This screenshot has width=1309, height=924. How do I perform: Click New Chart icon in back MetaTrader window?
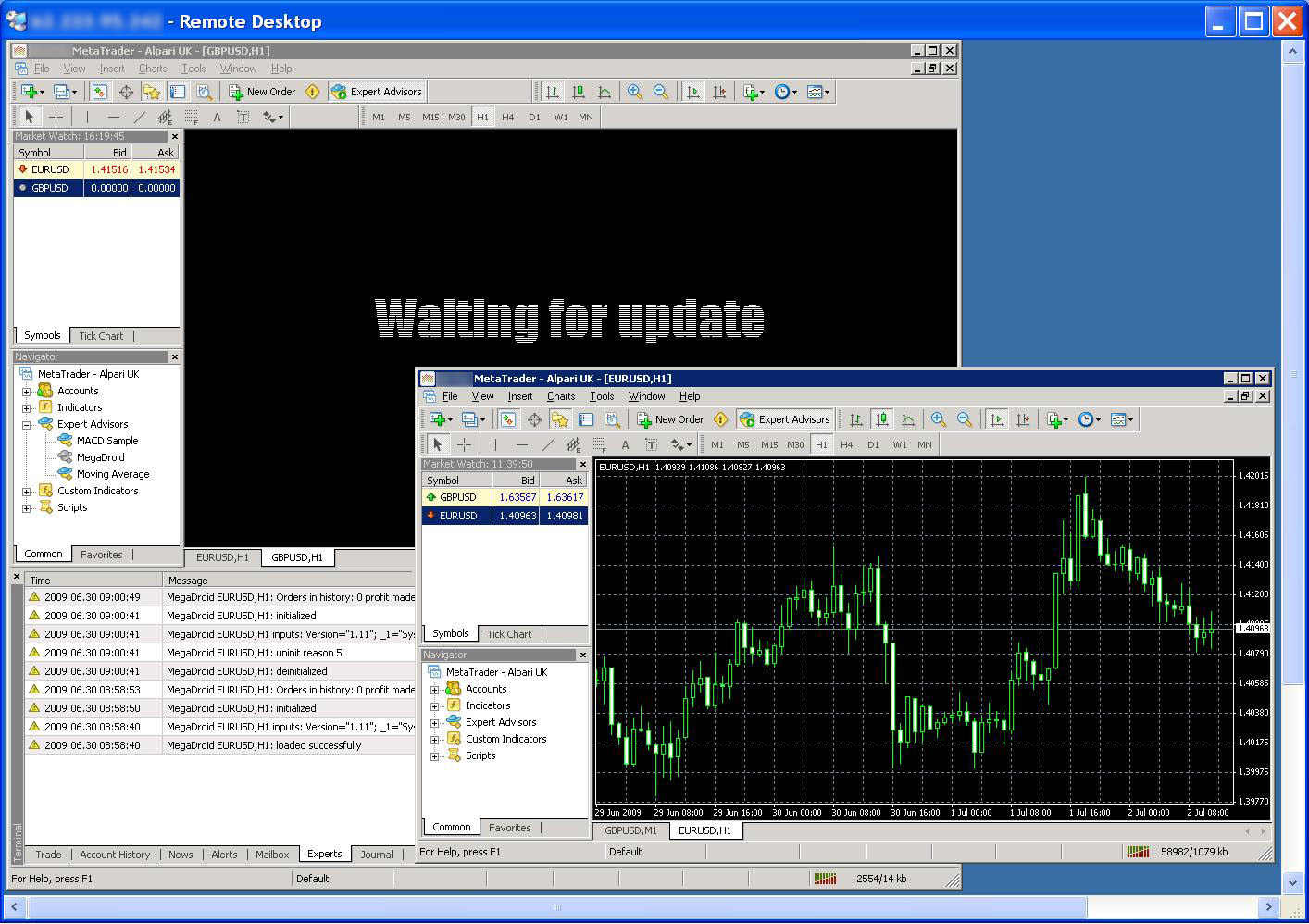(x=31, y=92)
